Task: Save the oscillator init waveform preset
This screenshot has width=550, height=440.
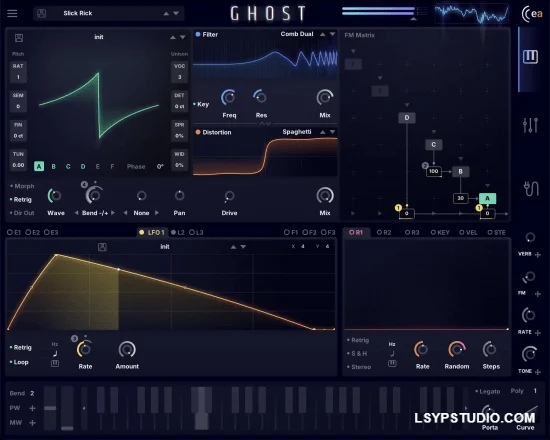Action: (19, 38)
